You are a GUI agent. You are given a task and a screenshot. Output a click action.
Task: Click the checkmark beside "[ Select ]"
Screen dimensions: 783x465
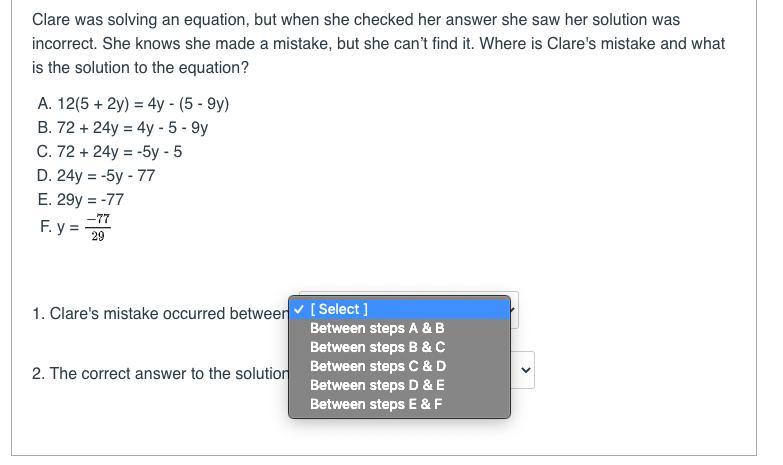300,309
